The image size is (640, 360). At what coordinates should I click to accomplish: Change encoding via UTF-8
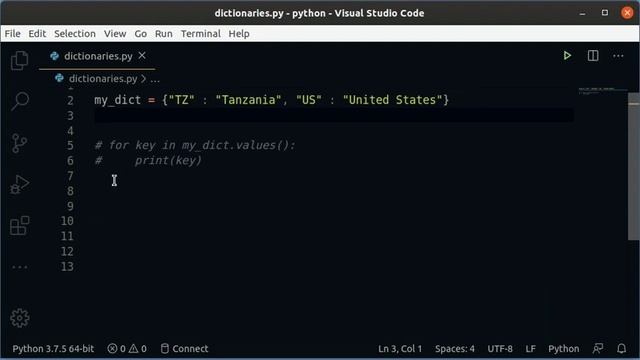tap(500, 349)
